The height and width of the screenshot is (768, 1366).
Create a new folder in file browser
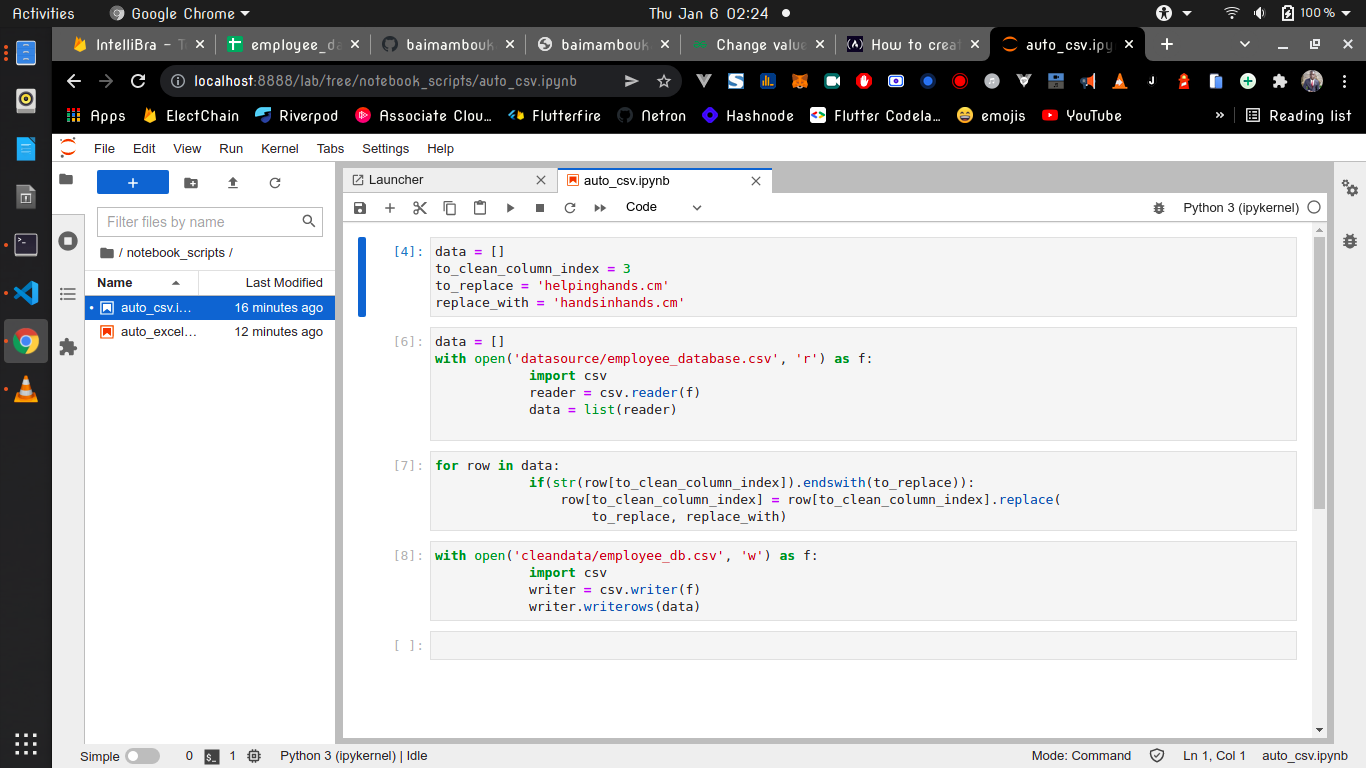click(191, 183)
